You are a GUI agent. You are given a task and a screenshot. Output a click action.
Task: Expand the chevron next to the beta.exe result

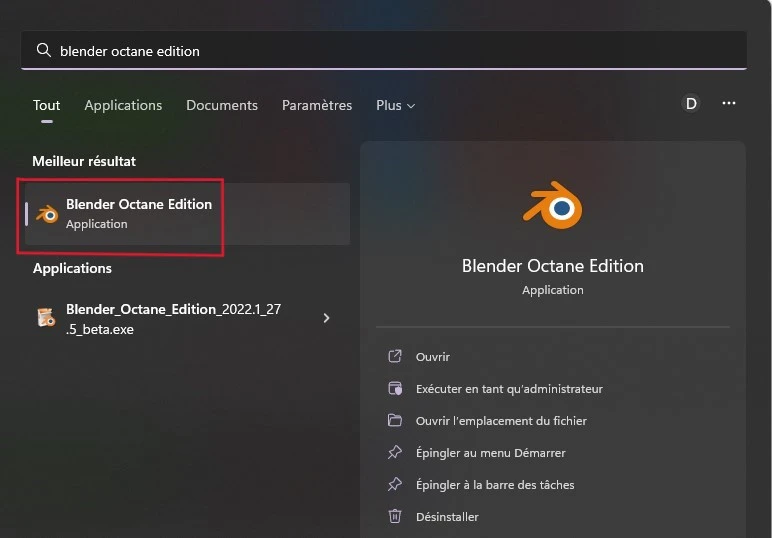click(x=326, y=318)
